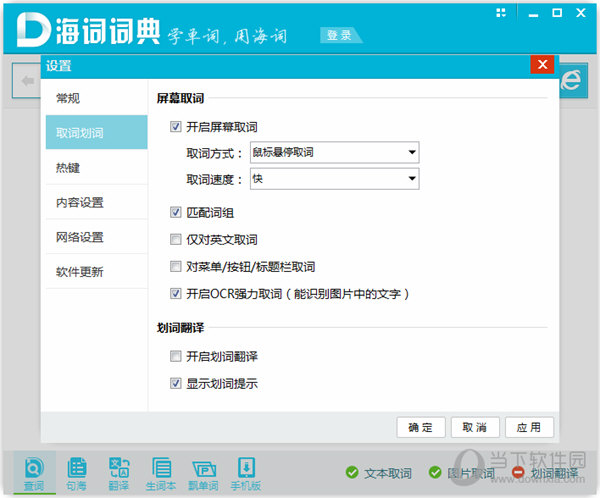
Task: Click the 登录 login button
Action: tap(339, 36)
